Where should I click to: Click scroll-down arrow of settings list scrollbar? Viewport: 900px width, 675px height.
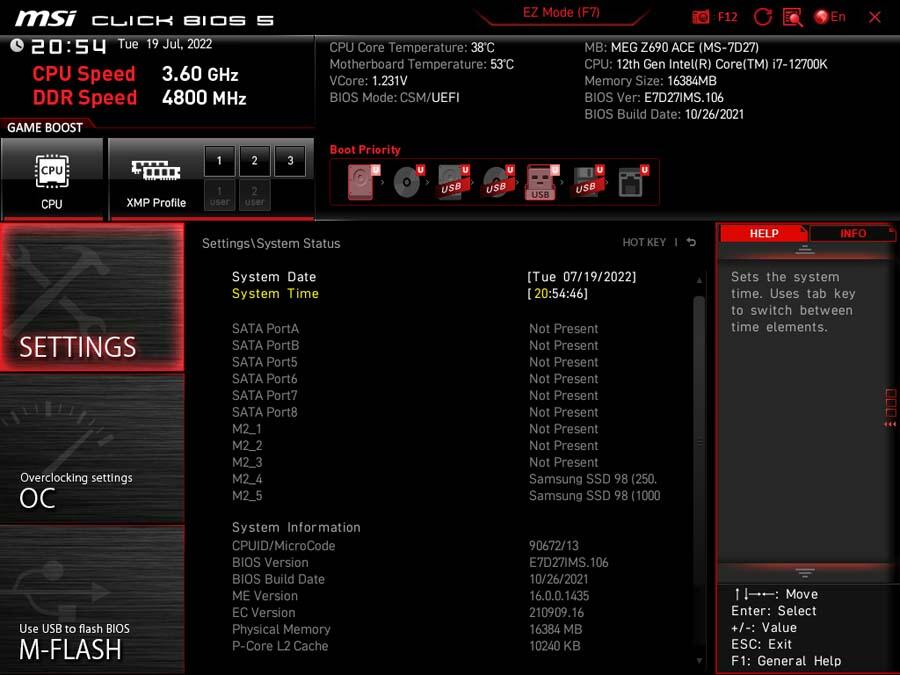[699, 661]
